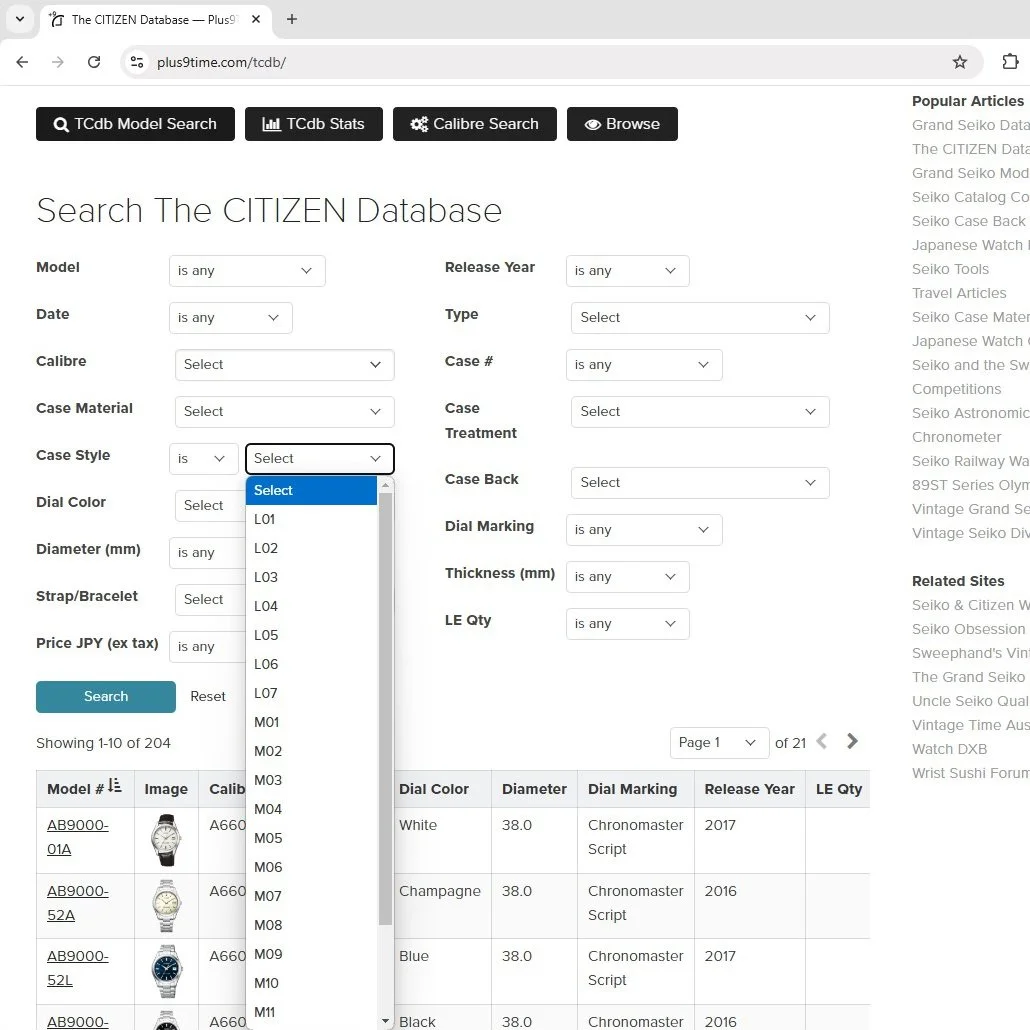The image size is (1030, 1030).
Task: Click the Release Year column header
Action: coord(750,789)
